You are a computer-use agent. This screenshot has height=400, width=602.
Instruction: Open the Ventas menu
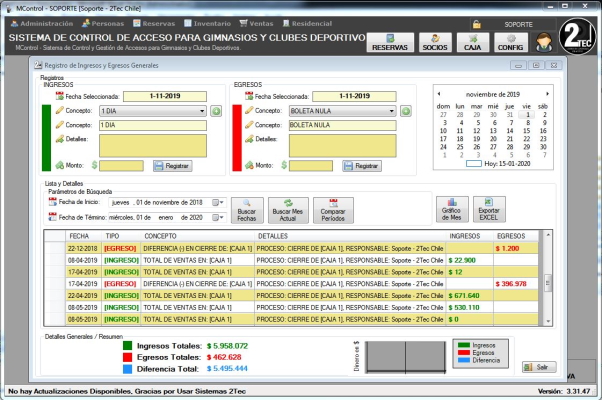tap(256, 23)
